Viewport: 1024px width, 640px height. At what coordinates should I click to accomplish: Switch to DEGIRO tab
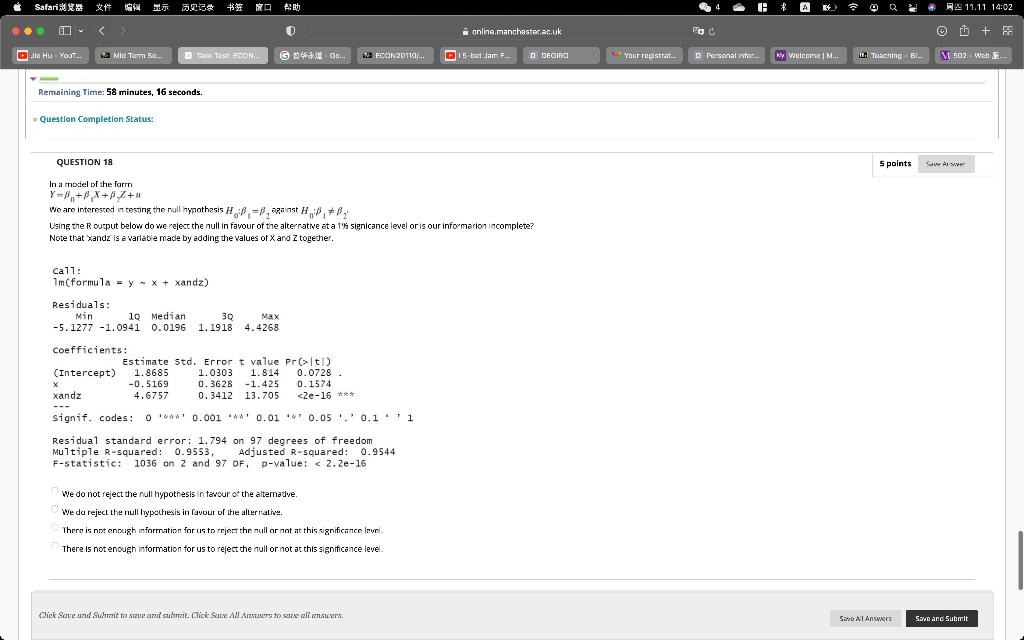(562, 56)
